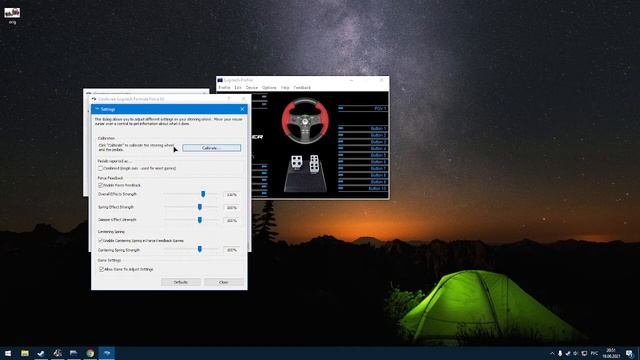The width and height of the screenshot is (640, 360).
Task: Open Google Chrome from the taskbar
Action: (x=90, y=353)
